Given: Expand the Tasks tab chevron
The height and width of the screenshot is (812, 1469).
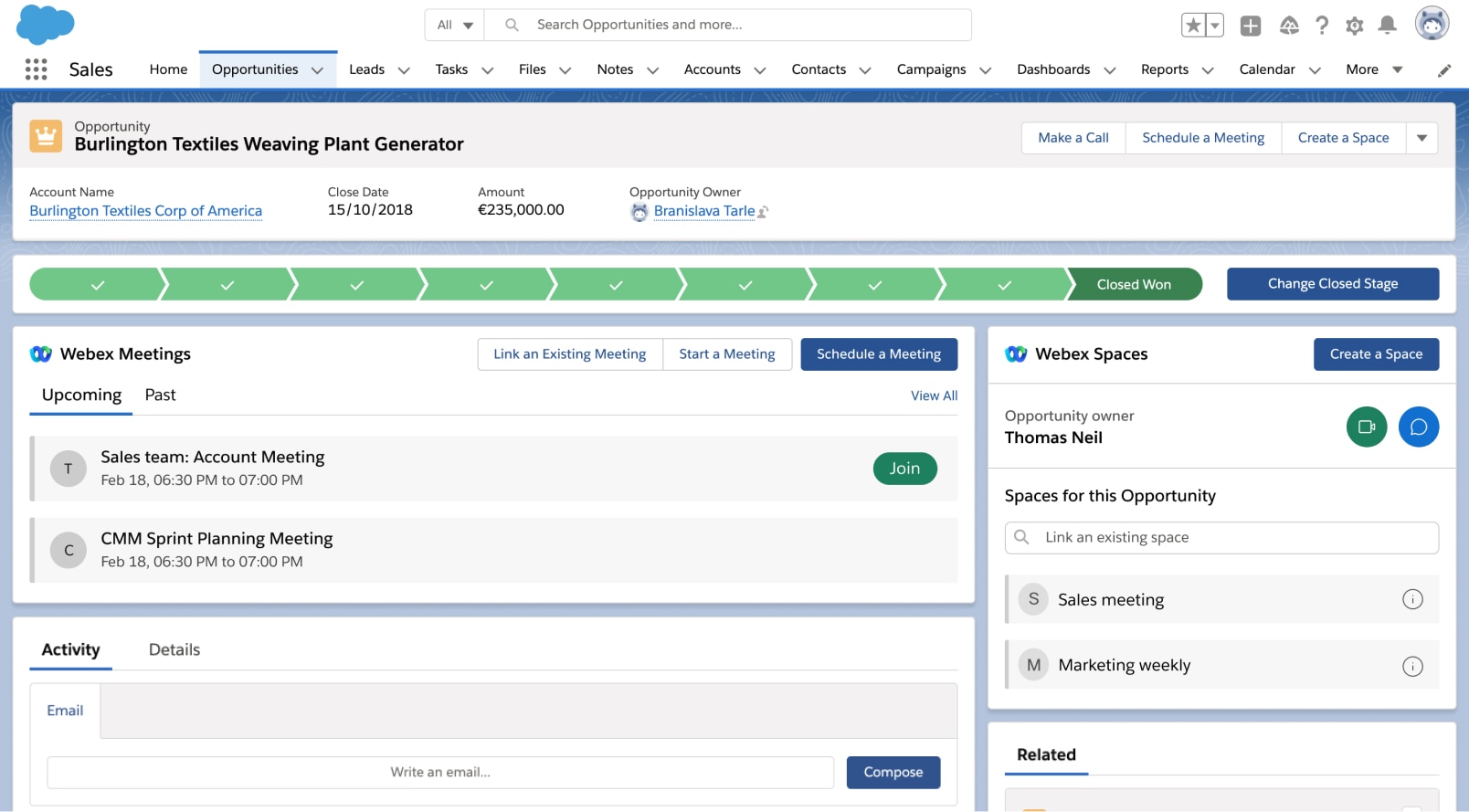Looking at the screenshot, I should [487, 70].
